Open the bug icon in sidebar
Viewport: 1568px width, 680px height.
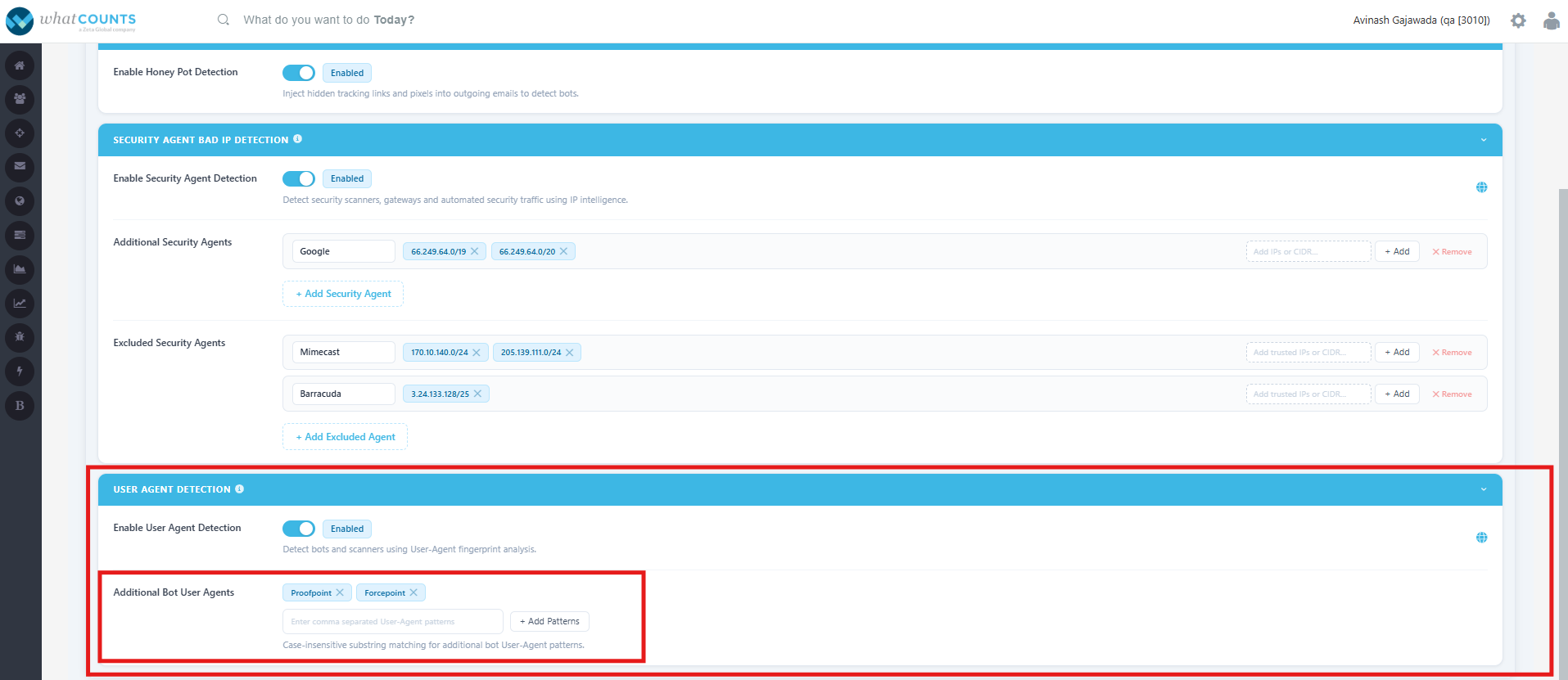coord(20,336)
